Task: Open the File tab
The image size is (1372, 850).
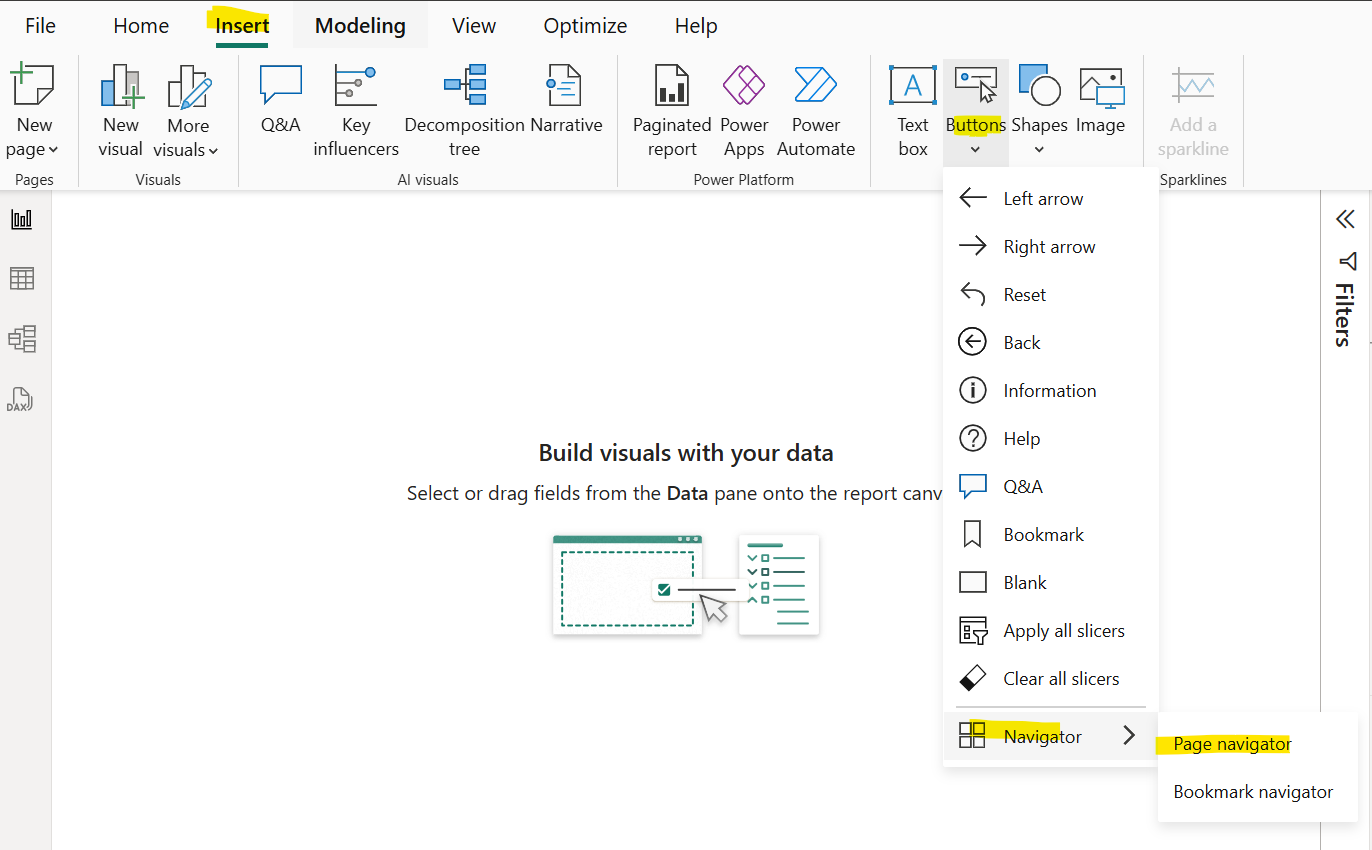Action: [x=40, y=26]
